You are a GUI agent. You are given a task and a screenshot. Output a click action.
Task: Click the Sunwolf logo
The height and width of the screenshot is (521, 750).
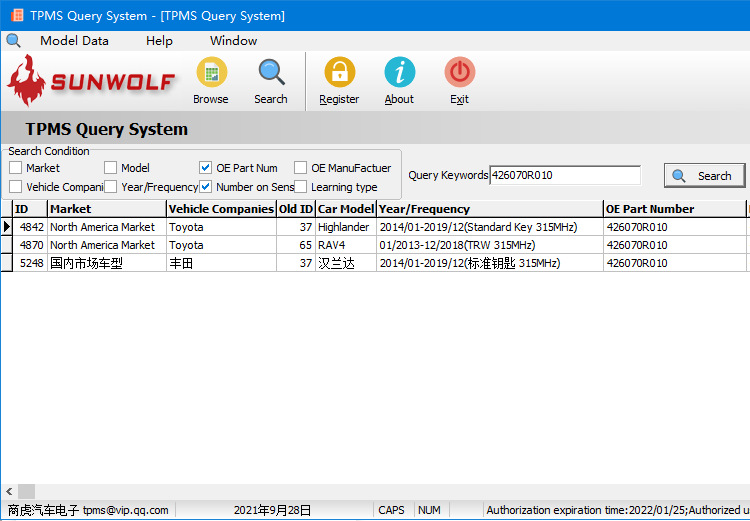[x=92, y=80]
